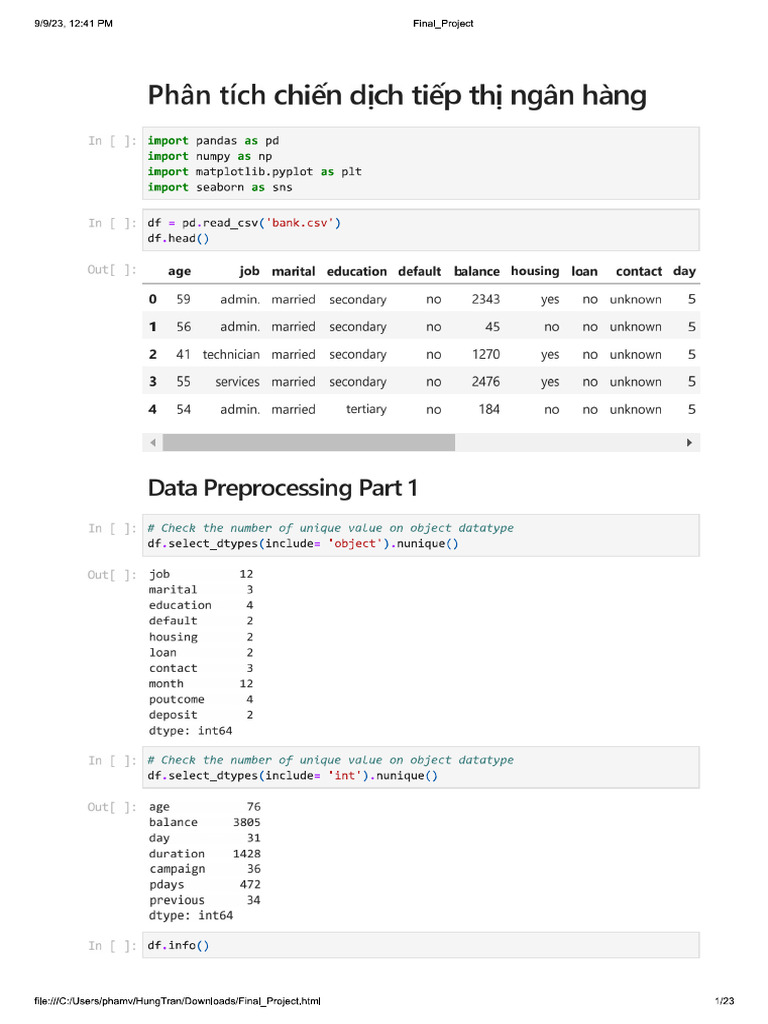Click the 'technician' job cell in row 2
This screenshot has height=1024, width=768.
(231, 354)
